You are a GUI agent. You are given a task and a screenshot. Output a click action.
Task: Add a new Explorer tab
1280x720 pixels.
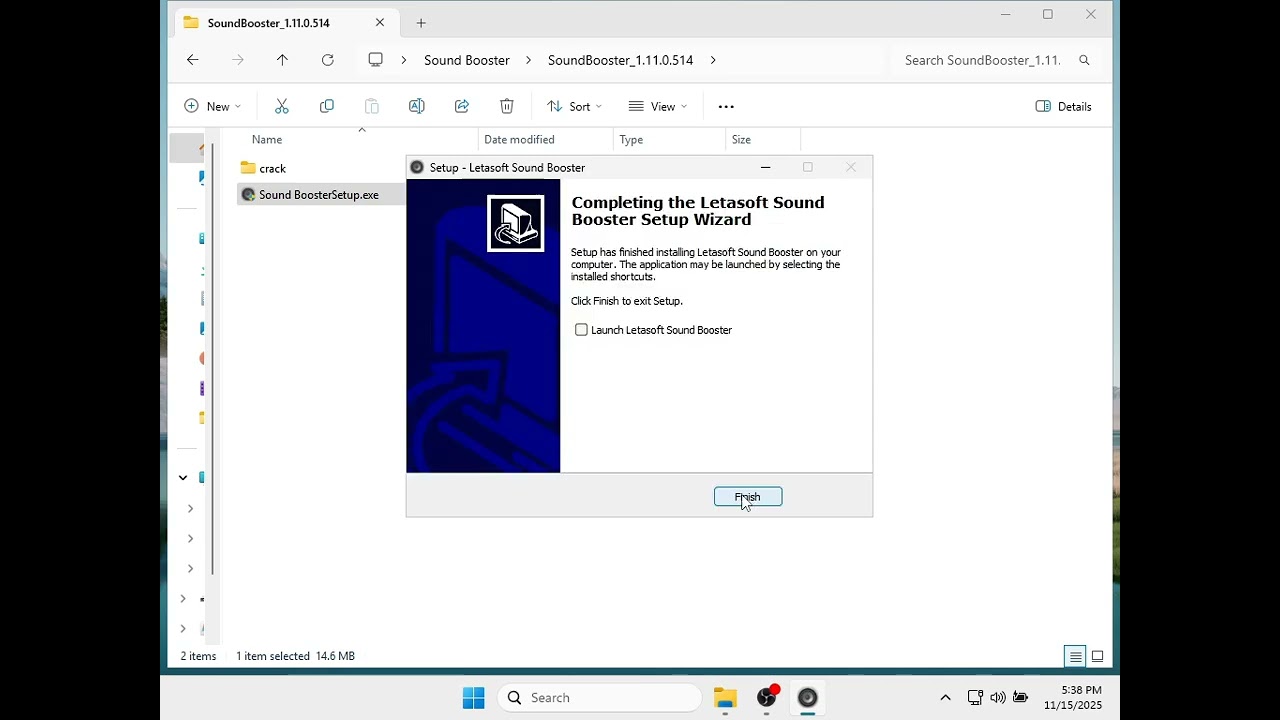tap(421, 23)
